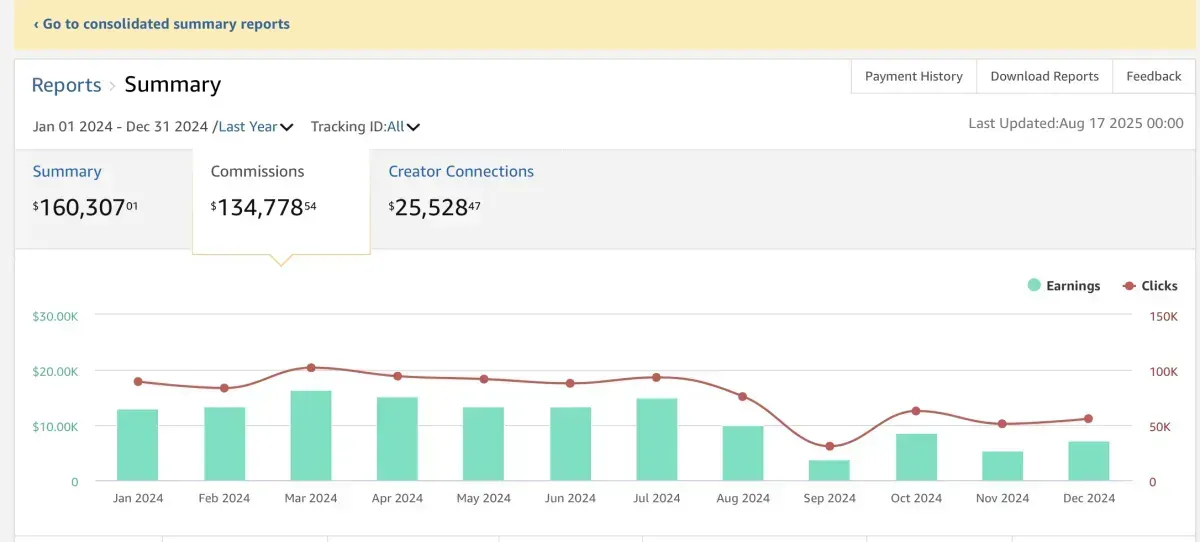Click the Mar 2024 earnings bar
Viewport: 1200px width, 542px height.
pyautogui.click(x=311, y=436)
